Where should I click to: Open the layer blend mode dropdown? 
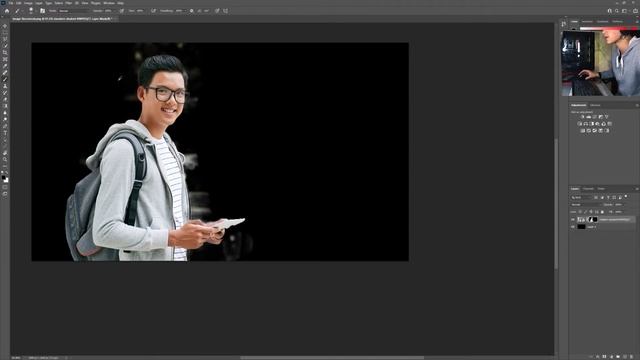tap(585, 204)
